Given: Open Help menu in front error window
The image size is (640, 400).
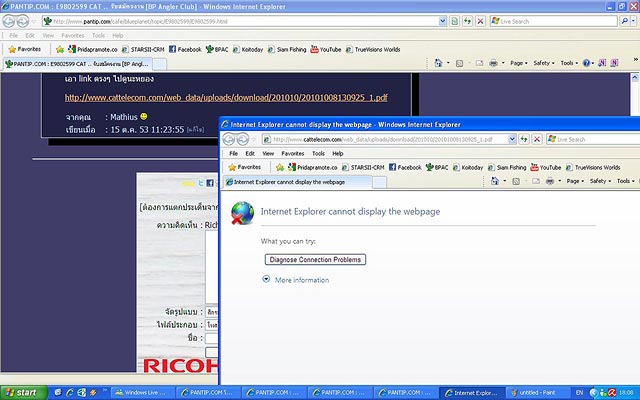Looking at the screenshot, I should click(x=338, y=153).
